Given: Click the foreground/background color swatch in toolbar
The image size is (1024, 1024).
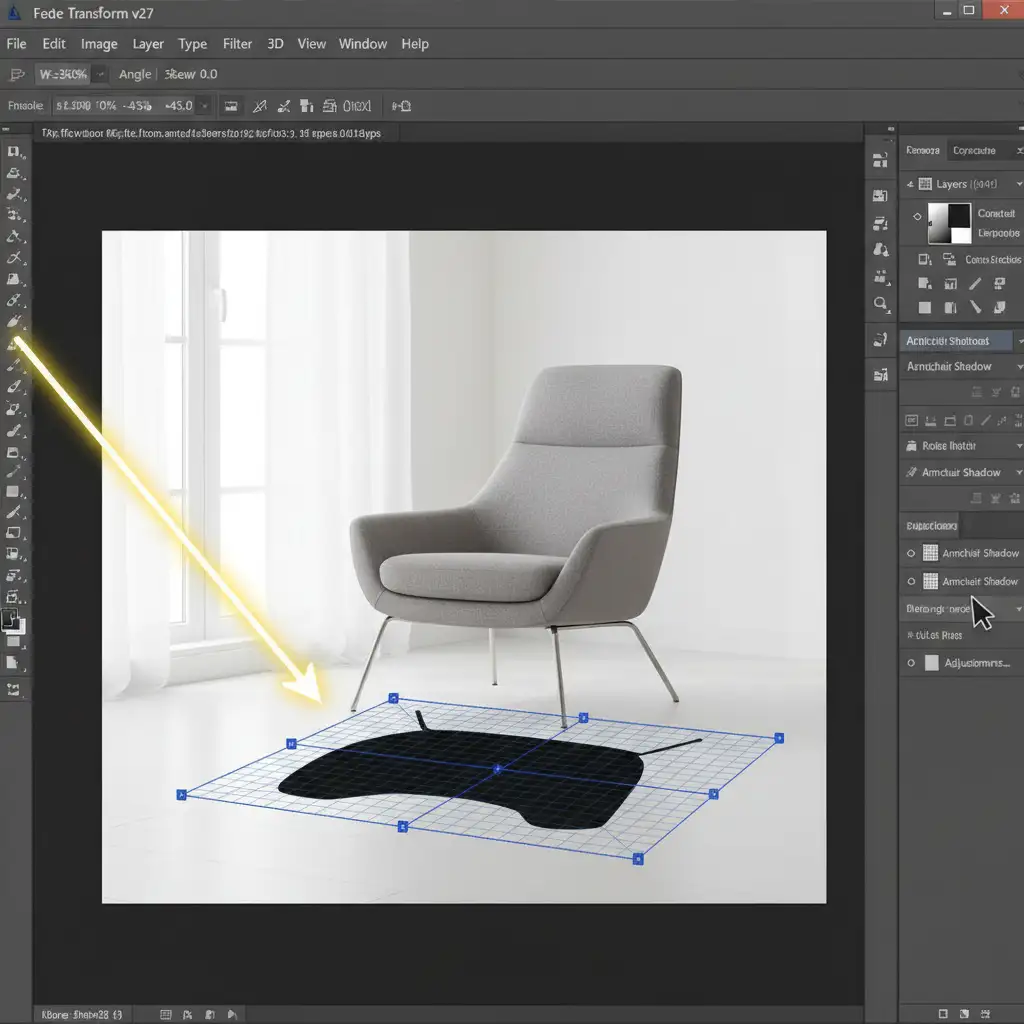Looking at the screenshot, I should pyautogui.click(x=14, y=623).
